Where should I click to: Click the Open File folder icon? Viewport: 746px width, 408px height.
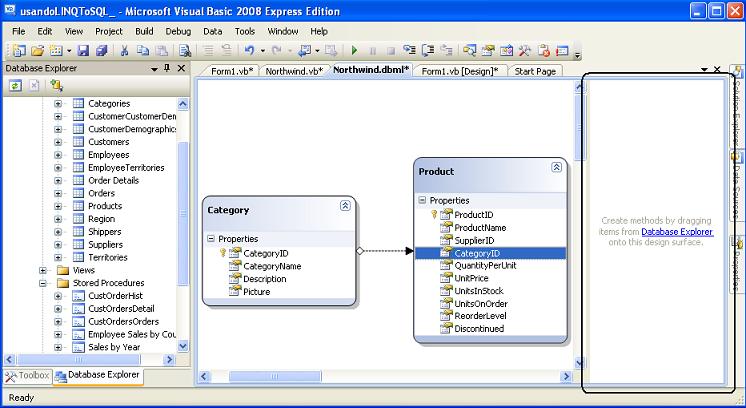point(38,50)
